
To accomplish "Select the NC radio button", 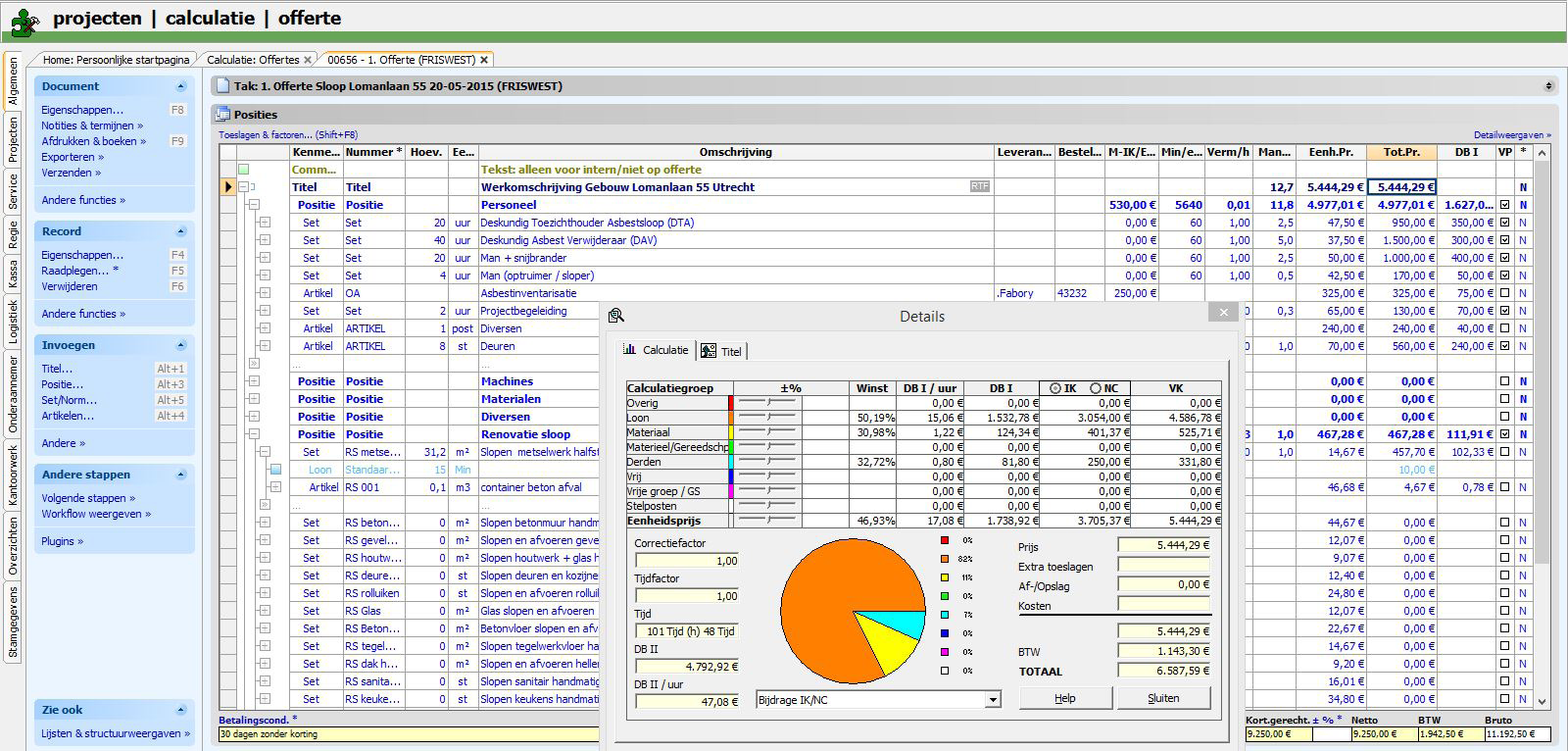I will coord(1096,388).
